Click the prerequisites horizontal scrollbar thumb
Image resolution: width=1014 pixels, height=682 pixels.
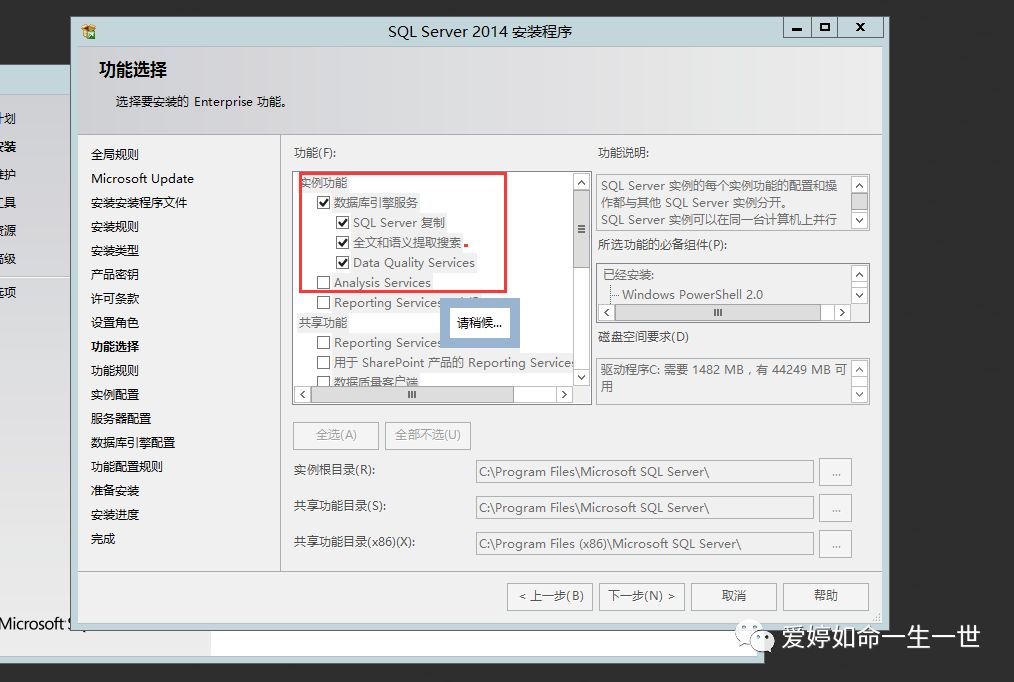(x=718, y=312)
